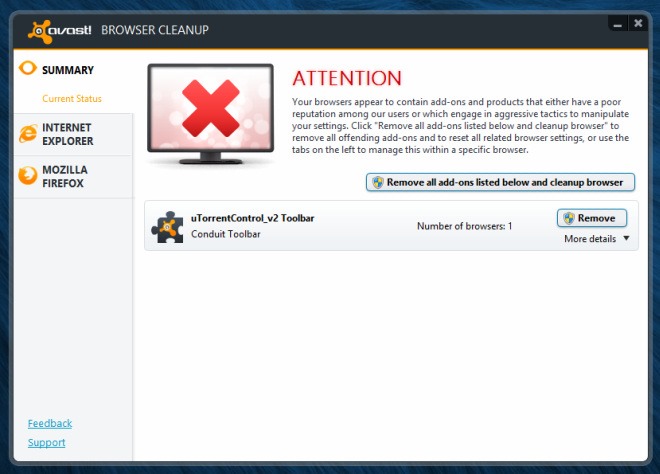660x474 pixels.
Task: Click the Internet Explorer icon
Action: tap(28, 134)
